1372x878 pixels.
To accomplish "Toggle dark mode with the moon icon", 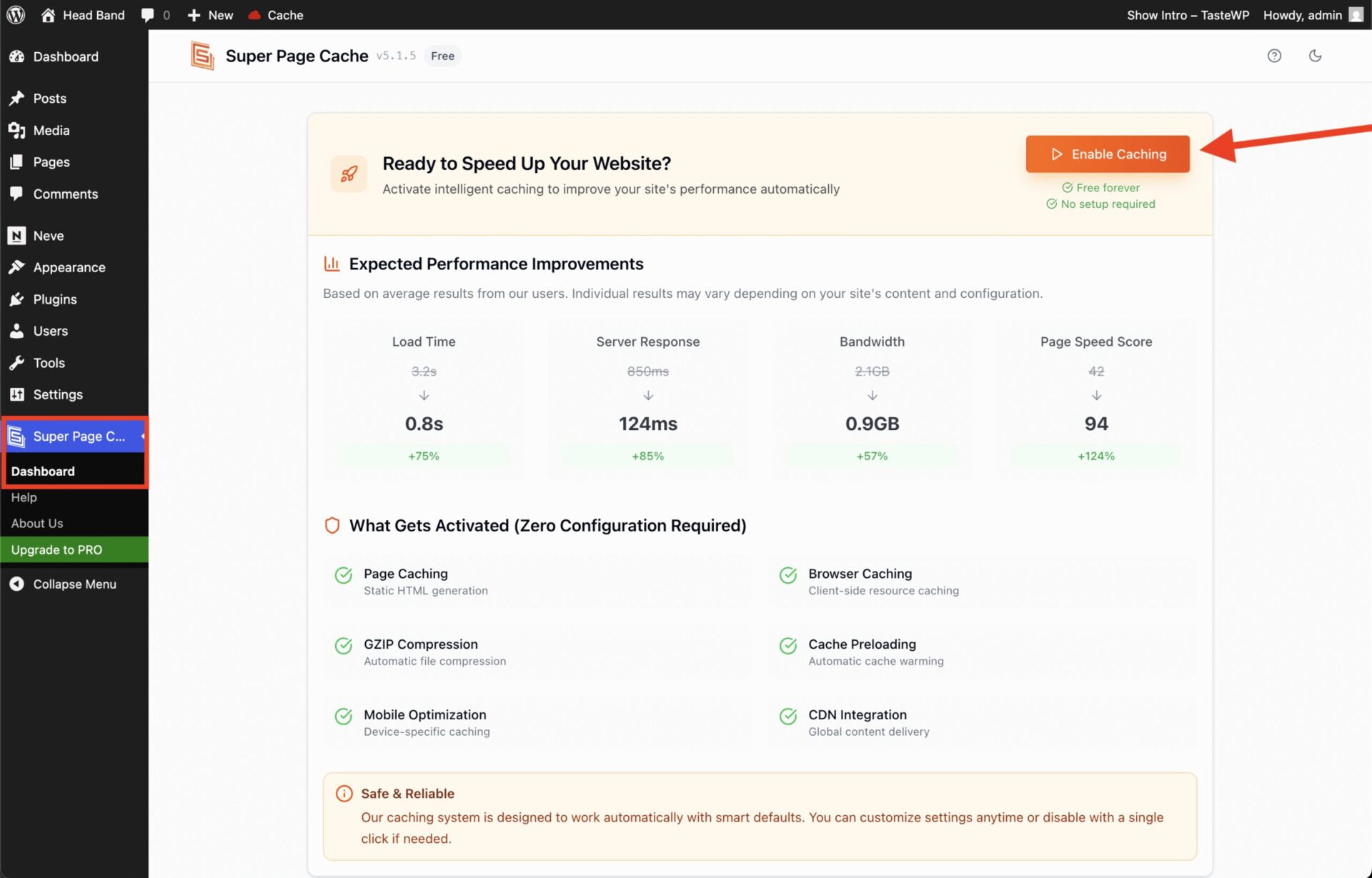I will point(1317,55).
